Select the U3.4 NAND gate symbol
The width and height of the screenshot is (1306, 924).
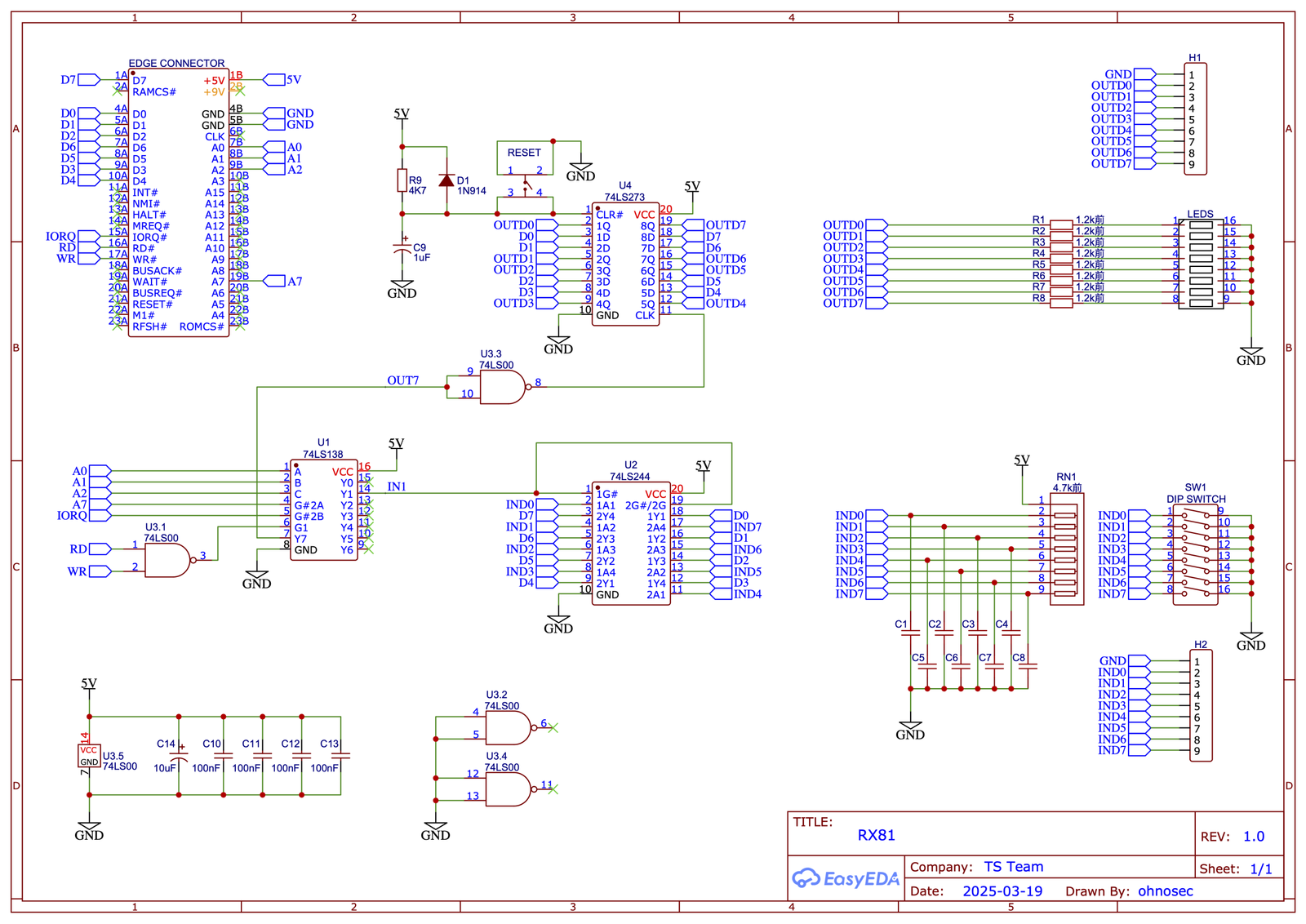click(x=507, y=789)
